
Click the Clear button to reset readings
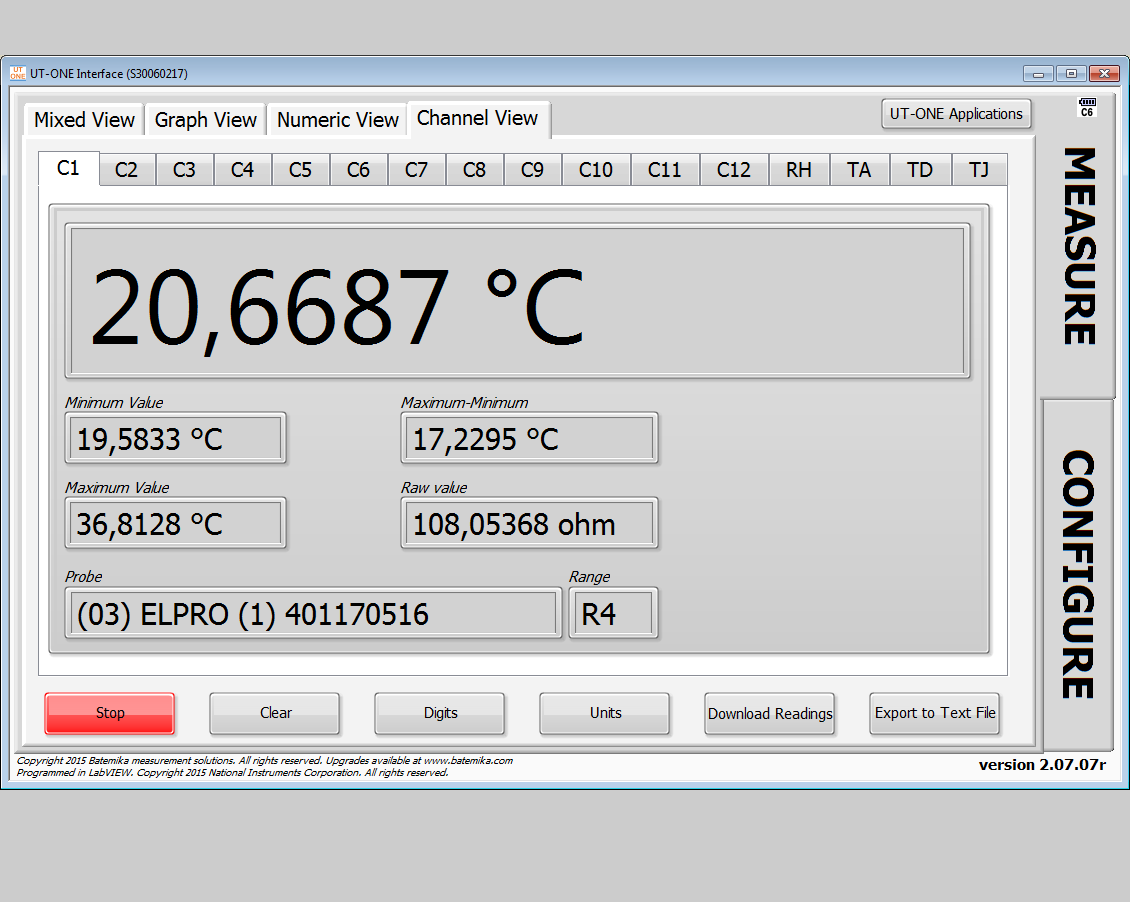(274, 713)
